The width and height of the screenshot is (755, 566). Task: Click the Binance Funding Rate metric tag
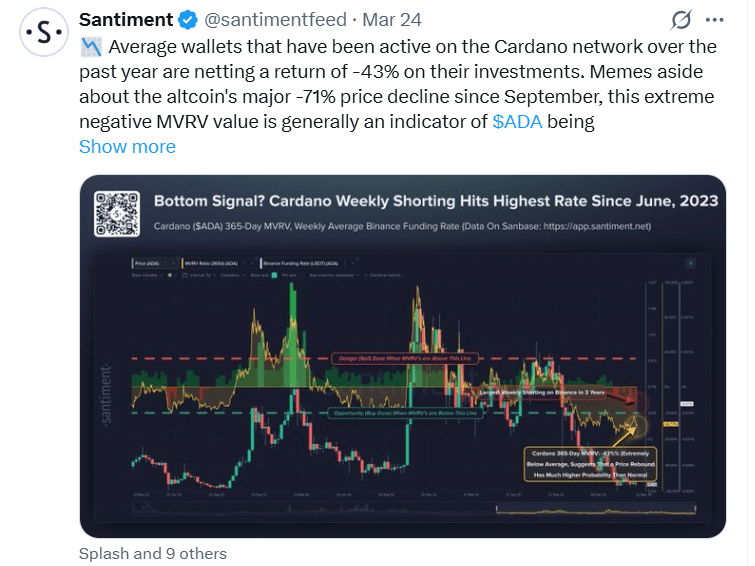pos(273,262)
